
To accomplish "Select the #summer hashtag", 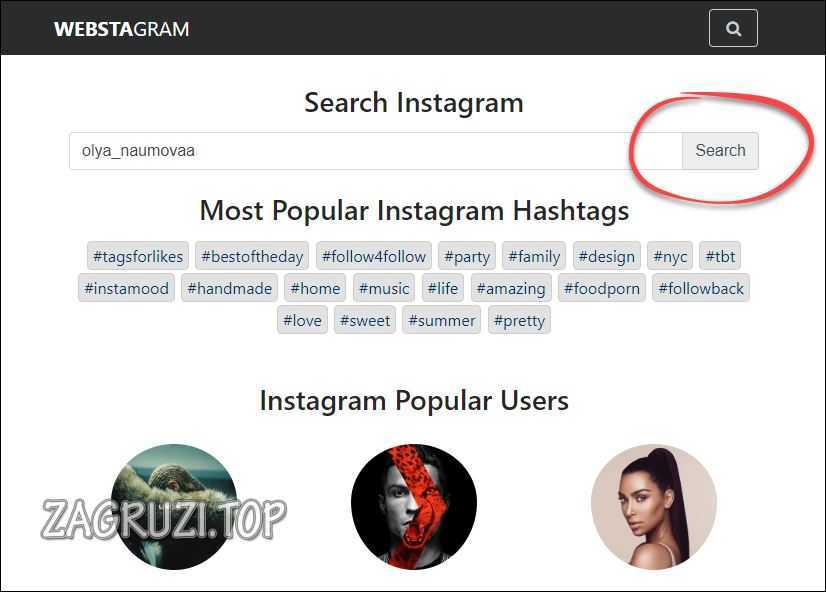I will pyautogui.click(x=441, y=320).
